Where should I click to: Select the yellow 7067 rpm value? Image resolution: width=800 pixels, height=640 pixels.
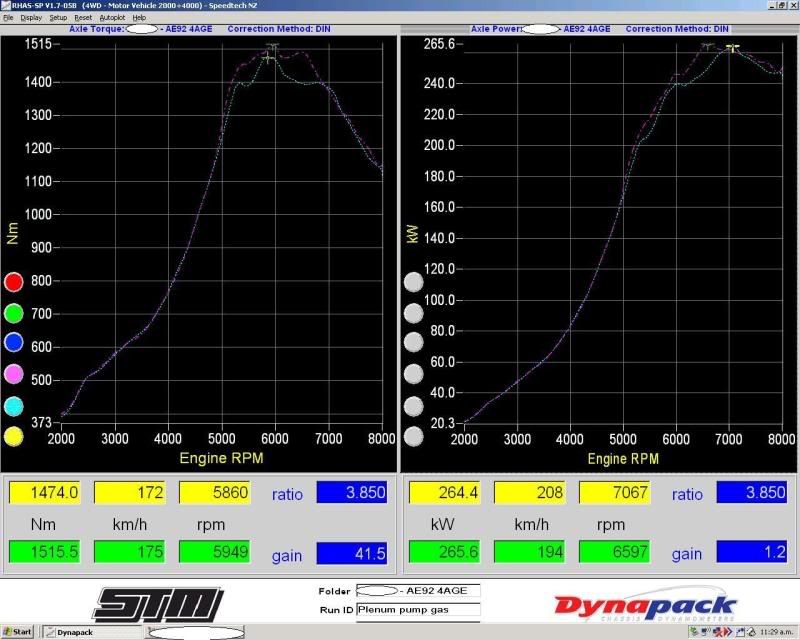615,493
